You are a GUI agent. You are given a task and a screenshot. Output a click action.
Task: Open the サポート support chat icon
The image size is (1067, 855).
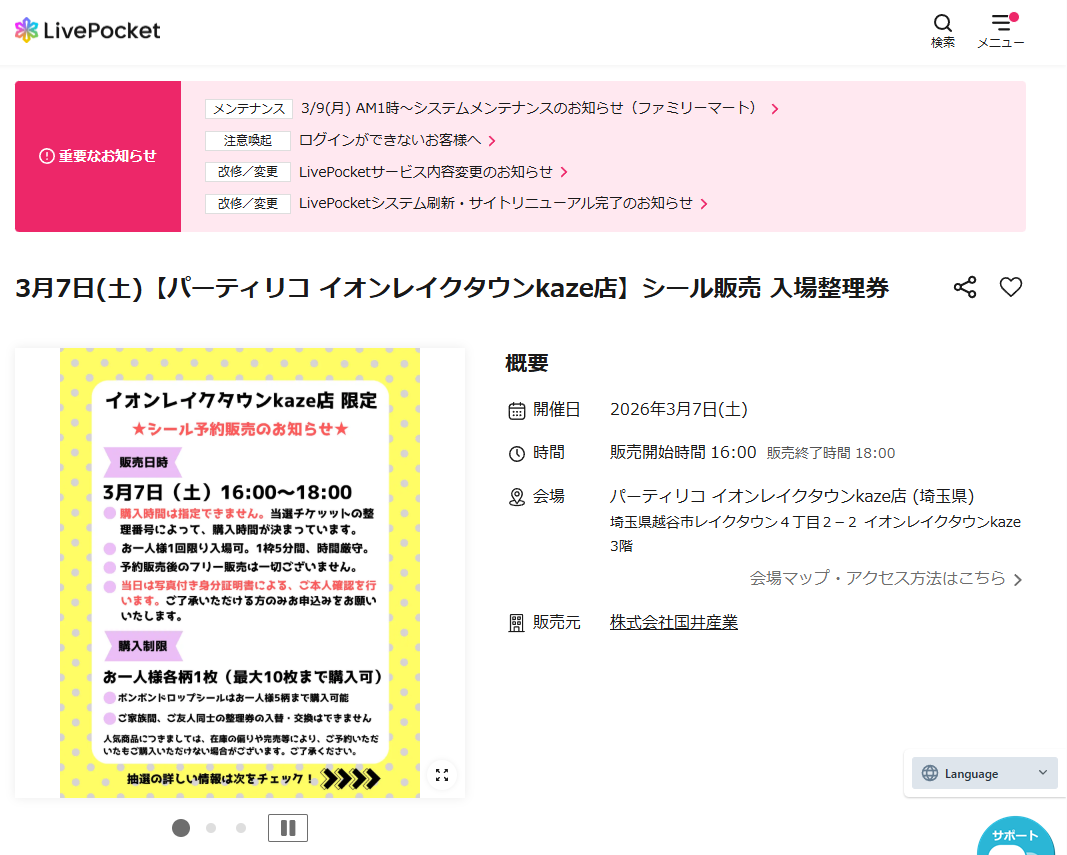click(x=1015, y=840)
